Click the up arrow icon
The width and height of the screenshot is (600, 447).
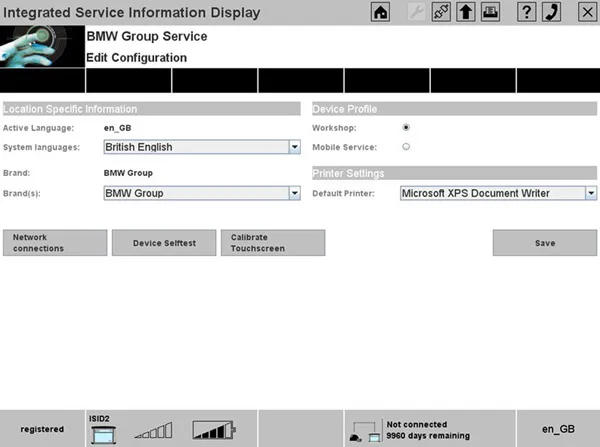466,12
